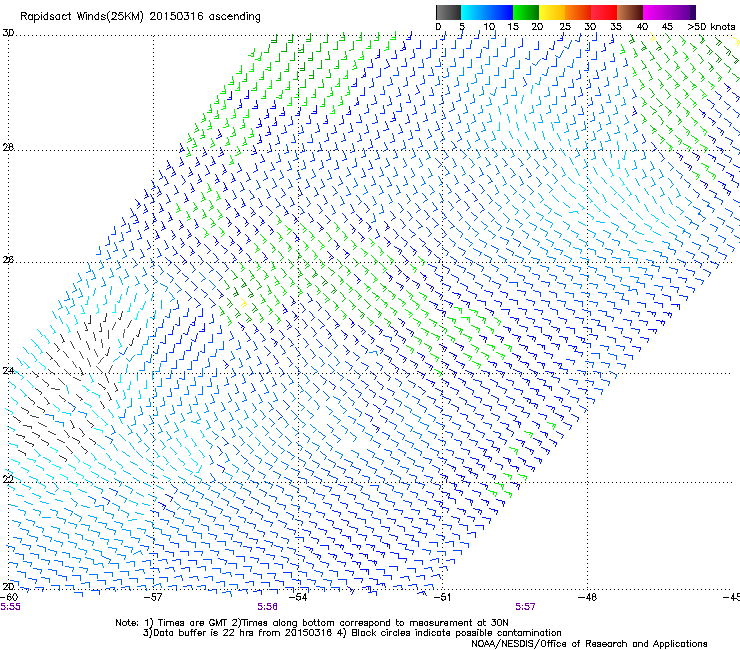Screen dimensions: 740x650
Task: Click the cyan-to-blue 5-15 knots legend segment
Action: [487, 12]
